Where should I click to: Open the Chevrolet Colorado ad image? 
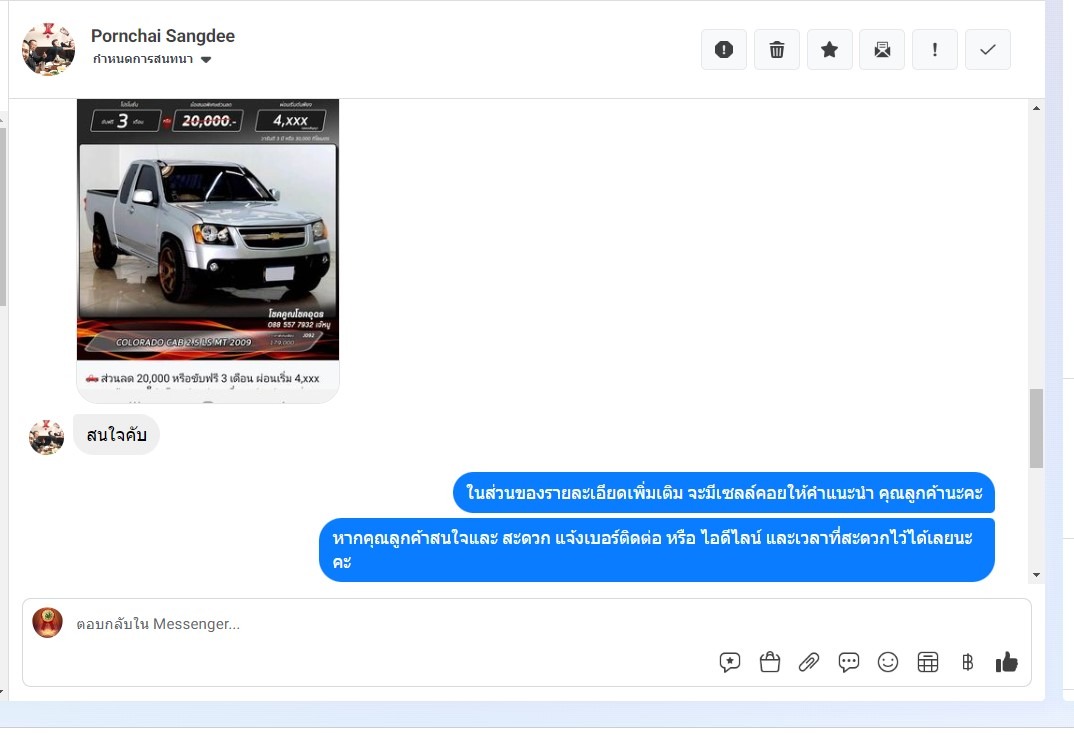(x=208, y=229)
